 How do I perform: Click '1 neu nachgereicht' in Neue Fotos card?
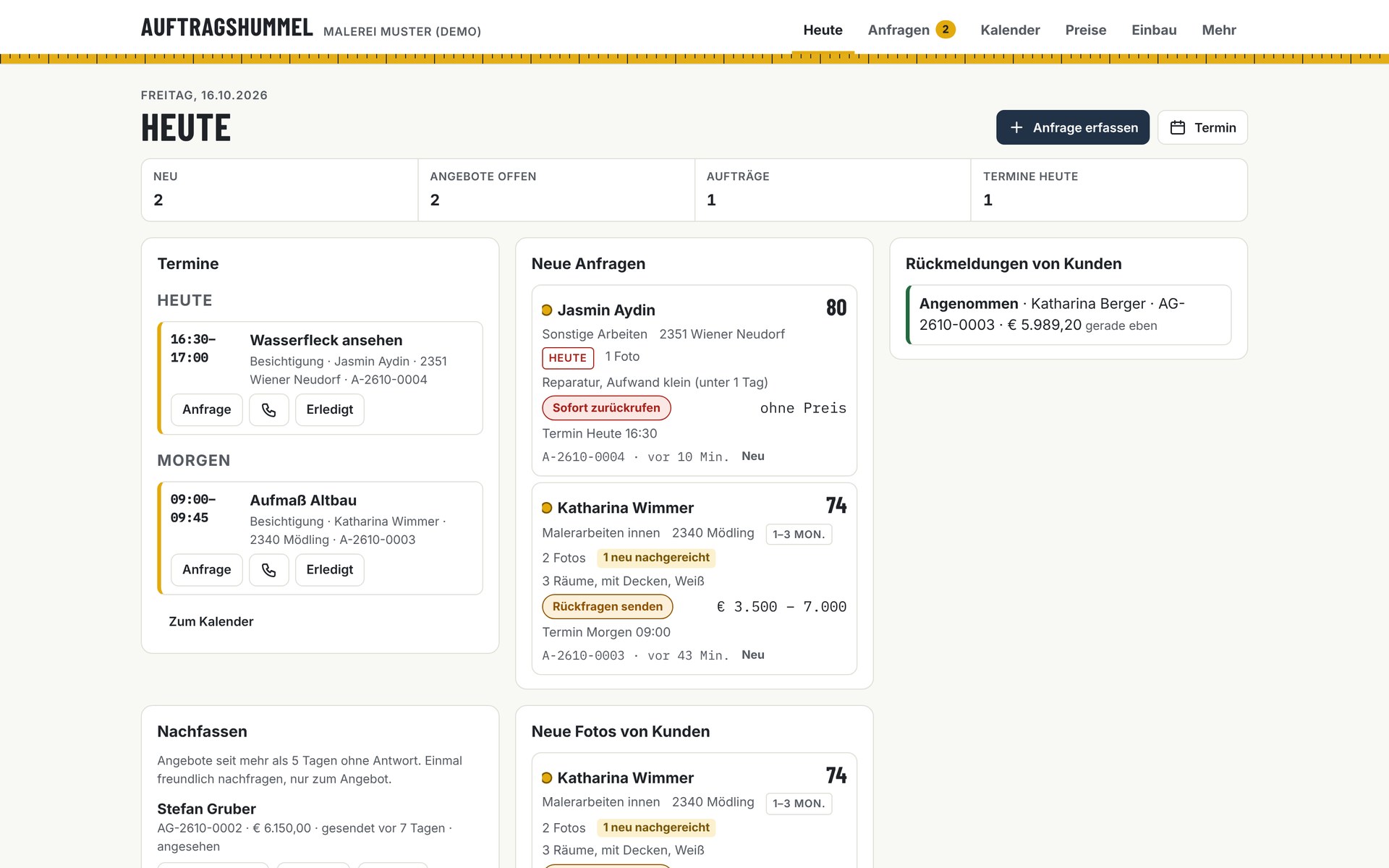(656, 827)
